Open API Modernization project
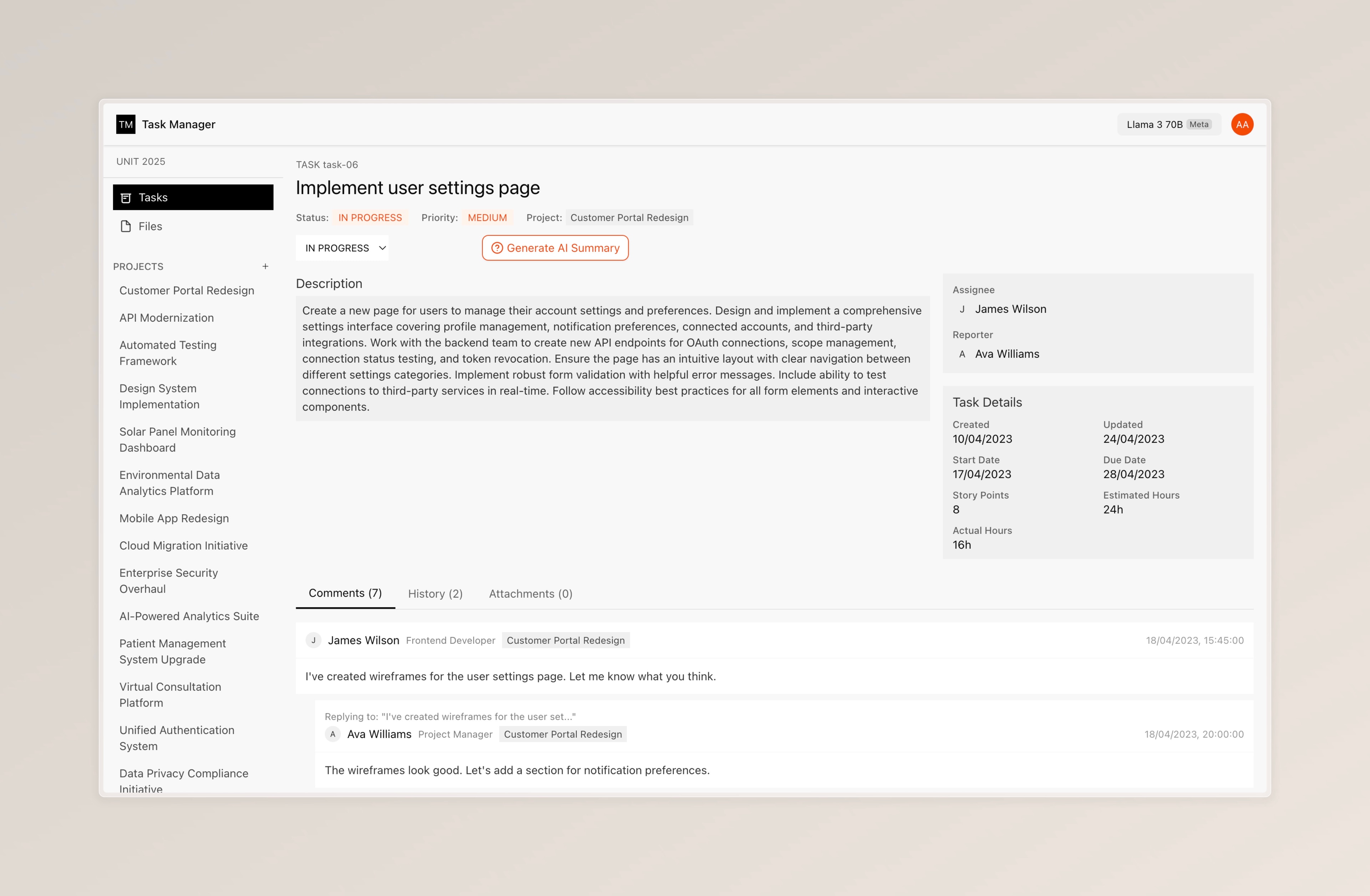The image size is (1370, 896). coord(166,318)
